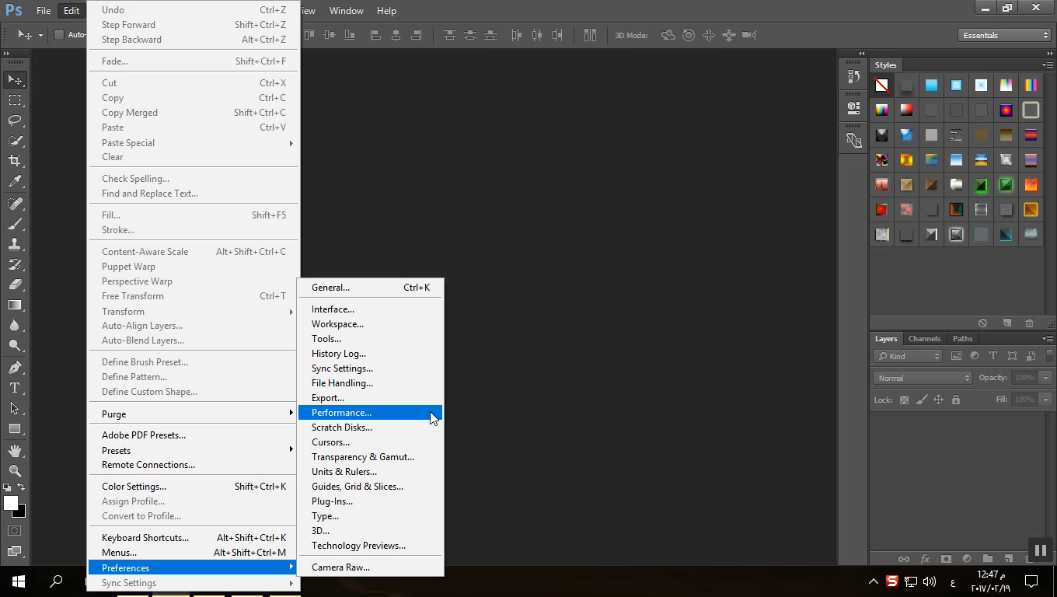
Task: Open Scratch Disks preferences
Action: pos(370,427)
